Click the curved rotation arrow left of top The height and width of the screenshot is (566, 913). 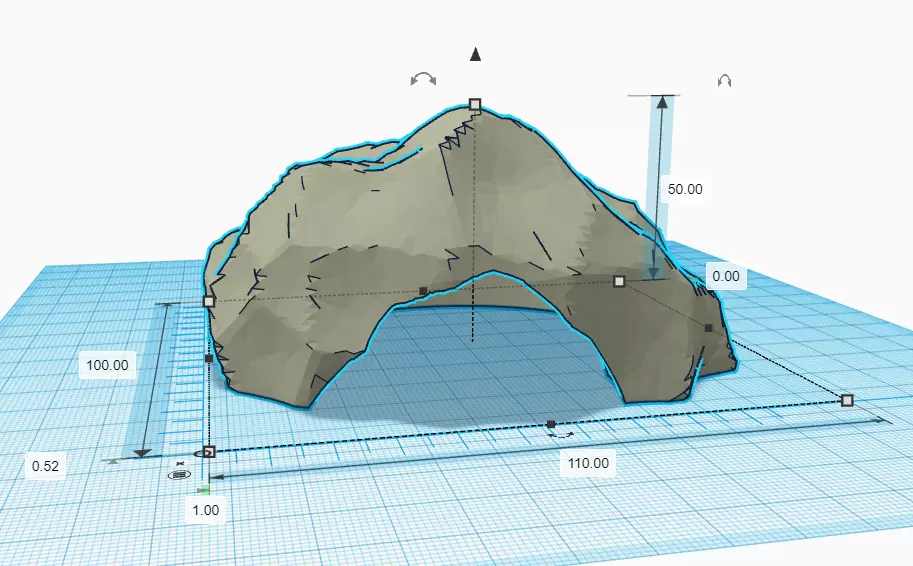[x=423, y=79]
